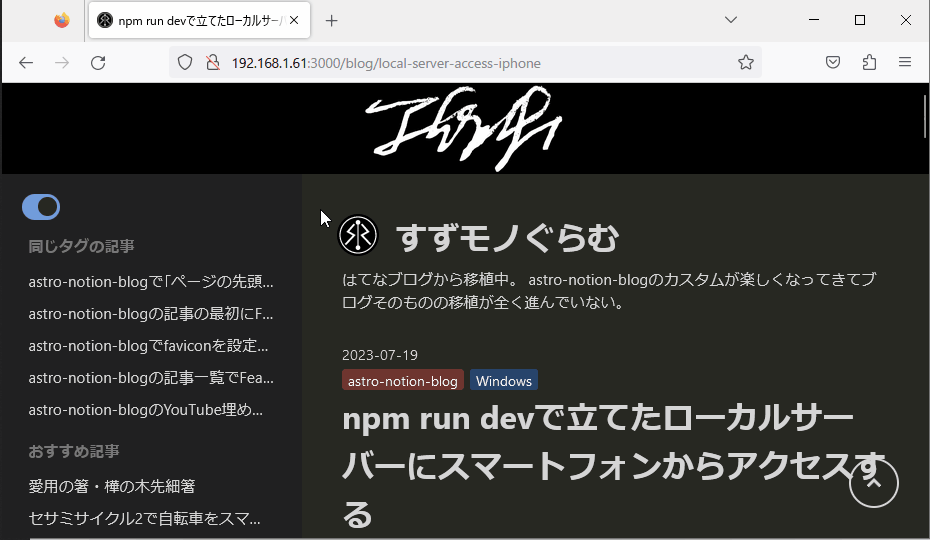Bookmark this page with the star
The image size is (930, 540).
[x=746, y=62]
